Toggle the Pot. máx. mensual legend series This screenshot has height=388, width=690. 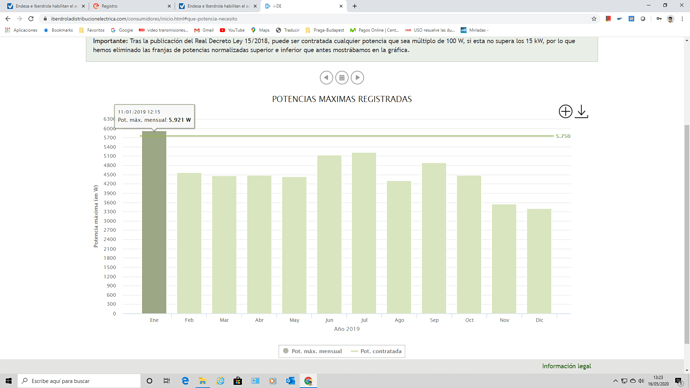312,351
